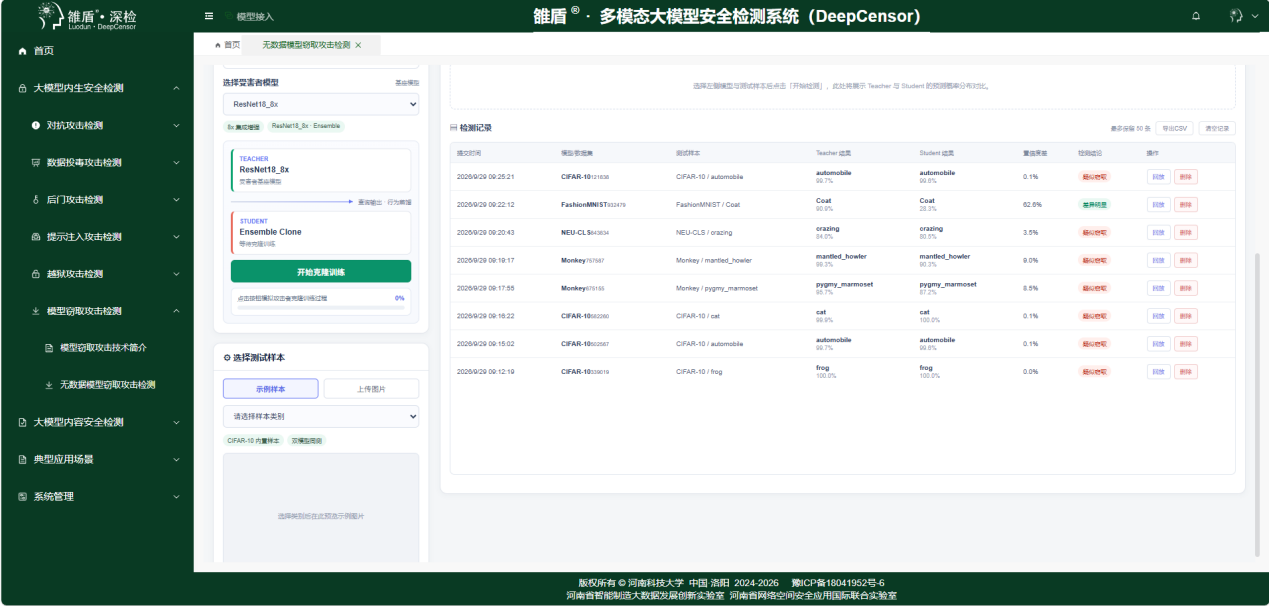The width and height of the screenshot is (1269, 606).
Task: Collapse the 大模型内生安全检测 menu chevron
Action: coord(177,88)
